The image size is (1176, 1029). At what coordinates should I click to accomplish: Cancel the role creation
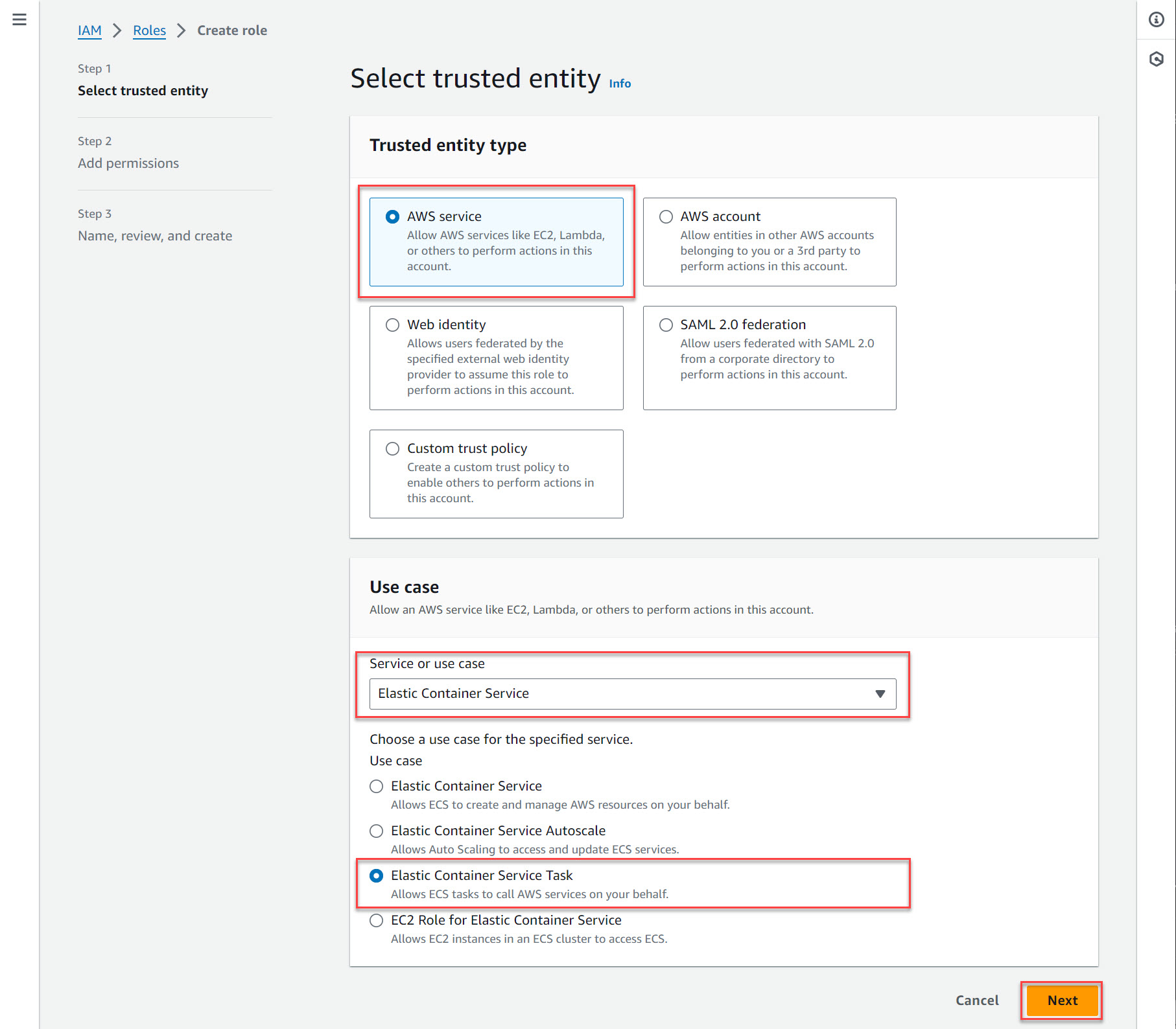click(x=977, y=1000)
